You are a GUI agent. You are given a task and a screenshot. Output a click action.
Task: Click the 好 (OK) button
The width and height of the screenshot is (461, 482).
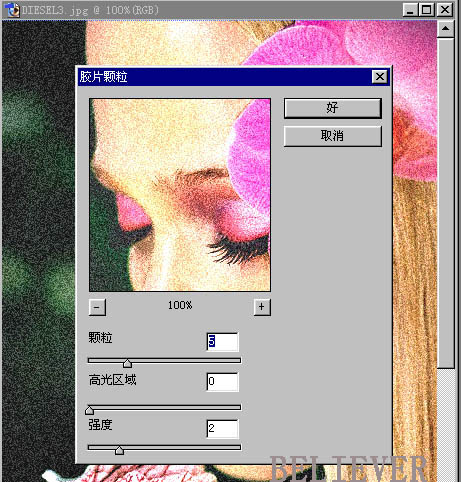tap(332, 108)
